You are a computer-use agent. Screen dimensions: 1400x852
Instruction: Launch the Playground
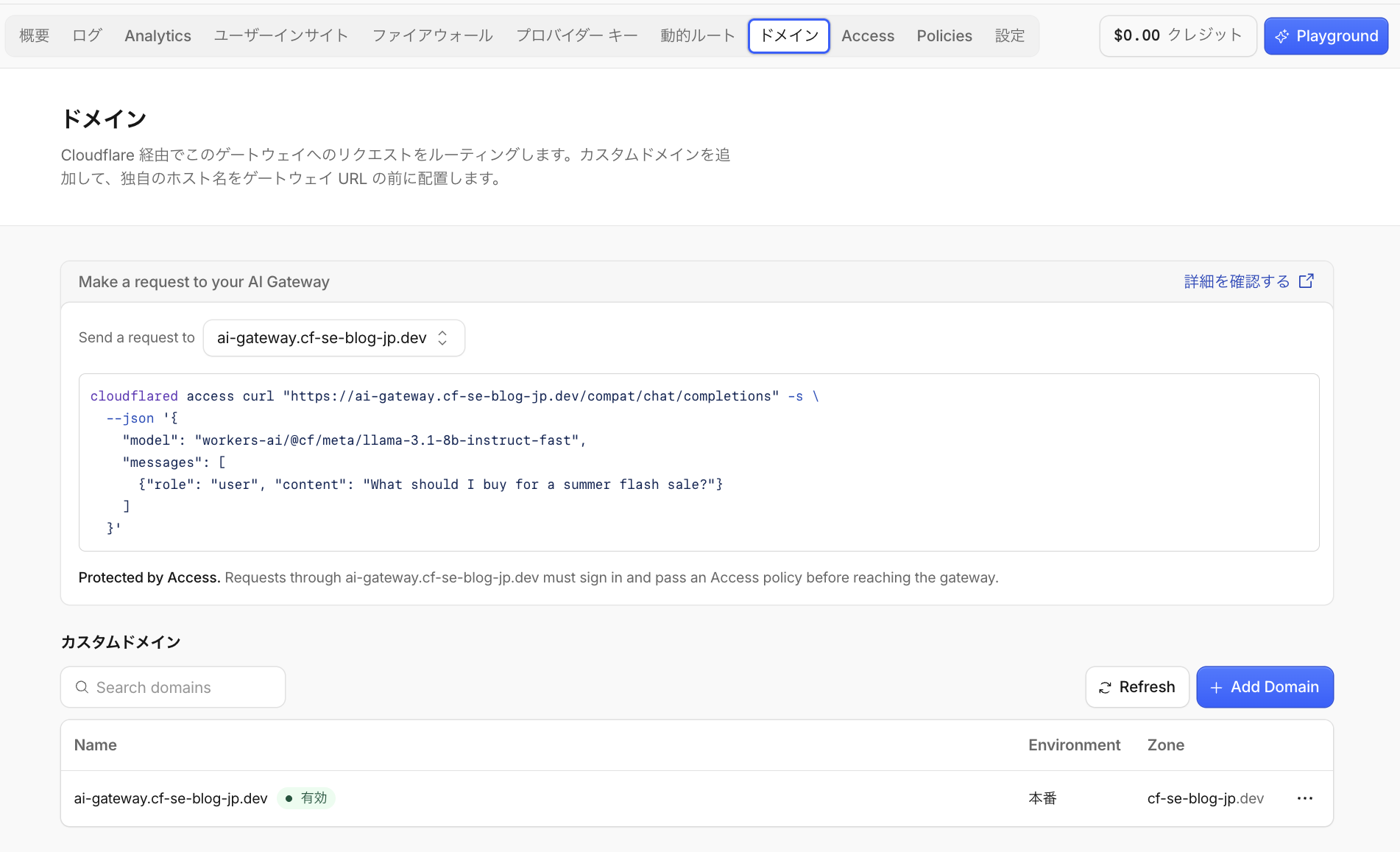tap(1326, 36)
